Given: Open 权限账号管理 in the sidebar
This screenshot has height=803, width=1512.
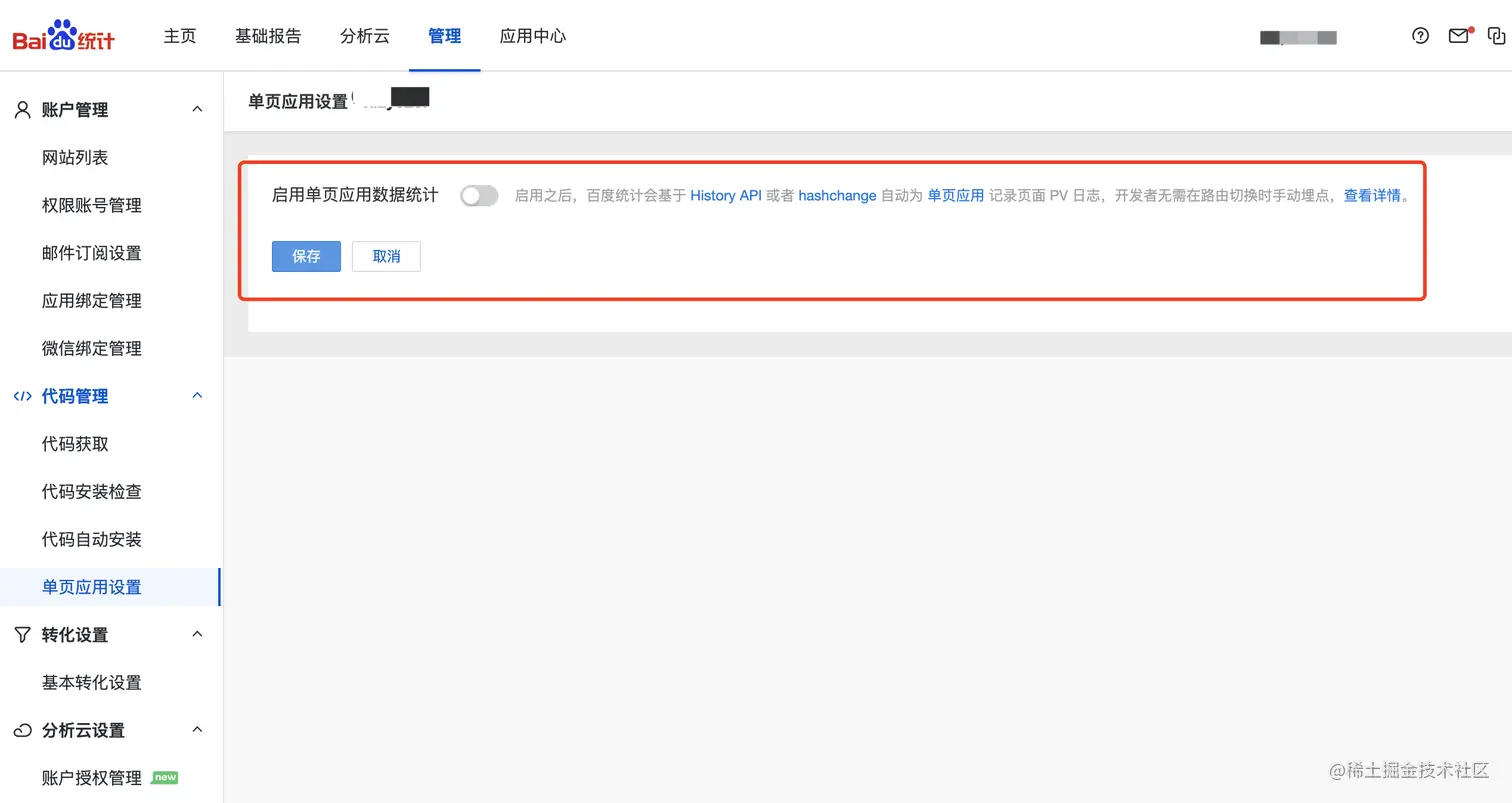Looking at the screenshot, I should 92,205.
